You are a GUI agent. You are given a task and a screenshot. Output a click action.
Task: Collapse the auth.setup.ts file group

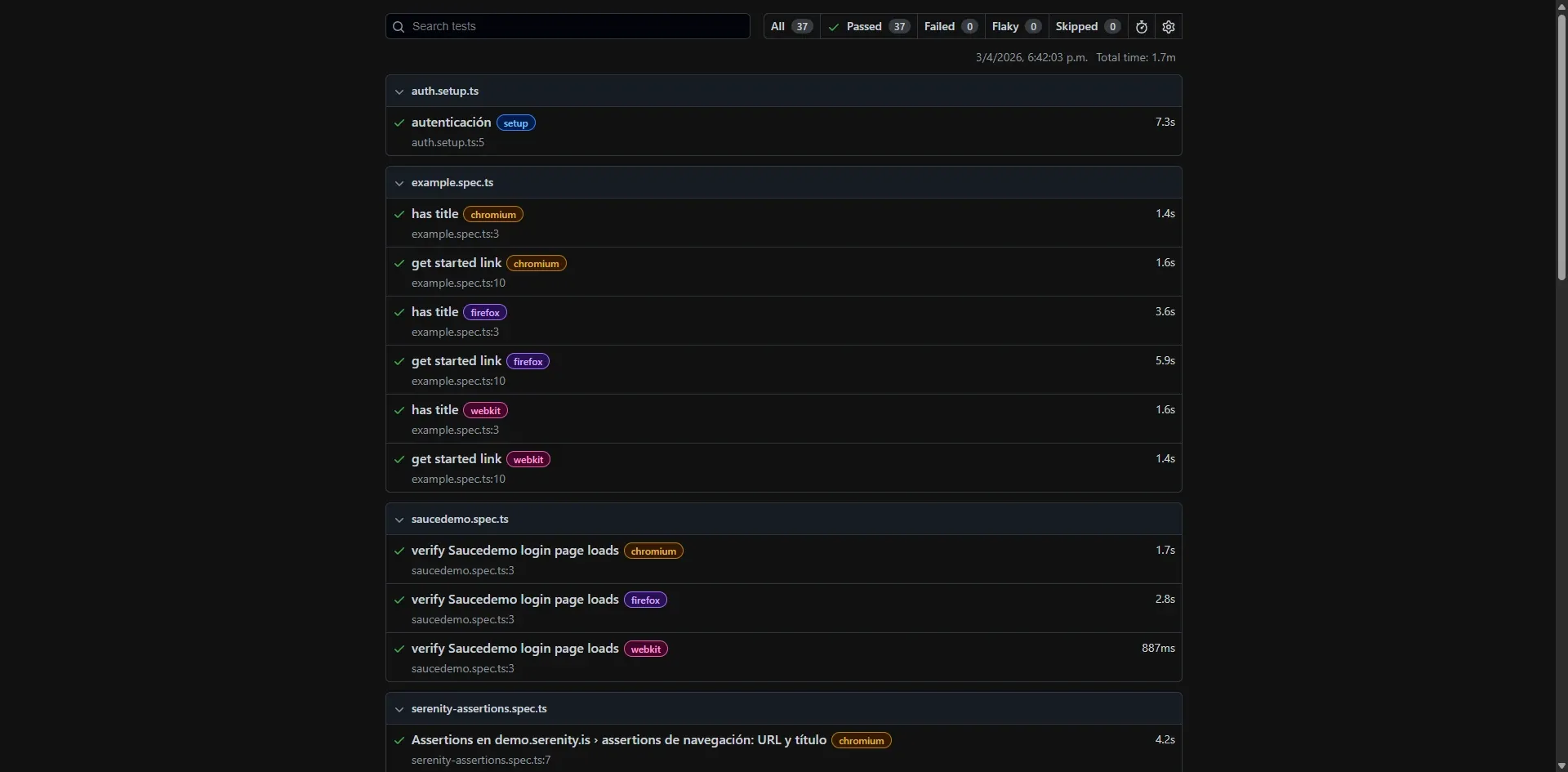[x=399, y=91]
